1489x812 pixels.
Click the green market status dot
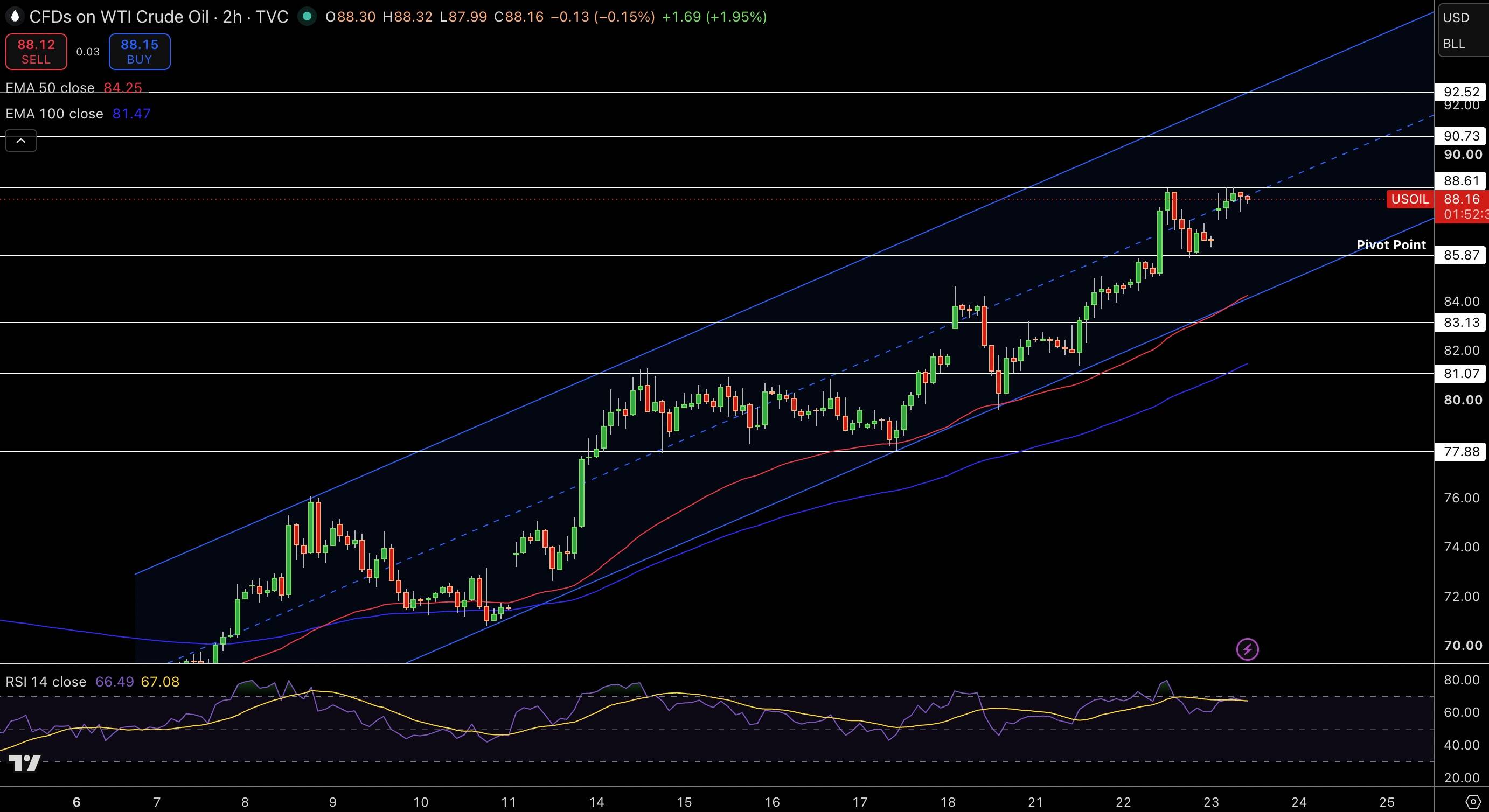point(307,17)
